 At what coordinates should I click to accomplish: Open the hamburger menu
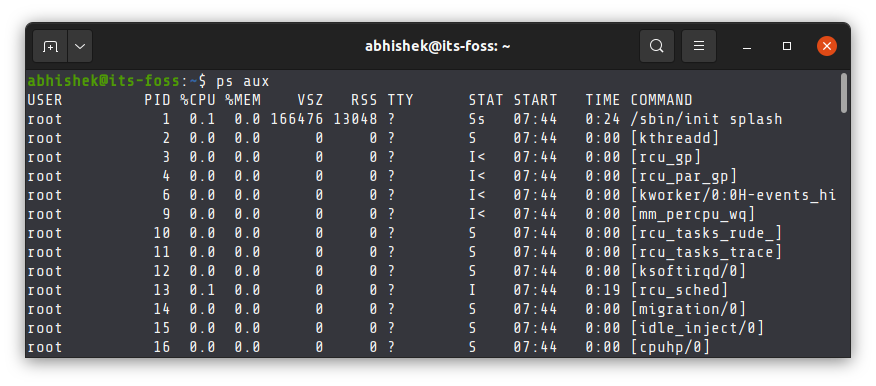pos(699,46)
